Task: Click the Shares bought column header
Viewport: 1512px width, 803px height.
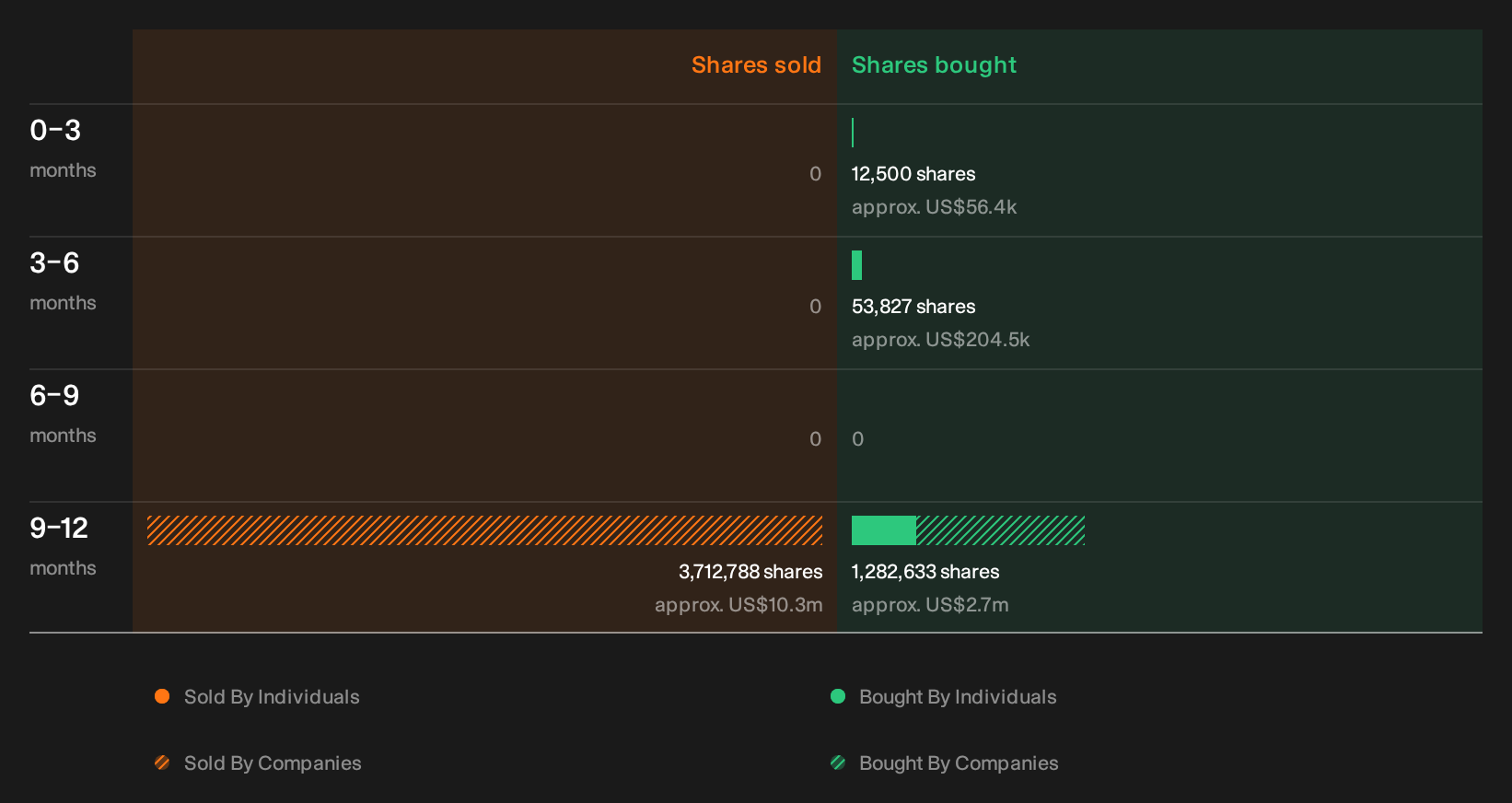Action: point(934,65)
